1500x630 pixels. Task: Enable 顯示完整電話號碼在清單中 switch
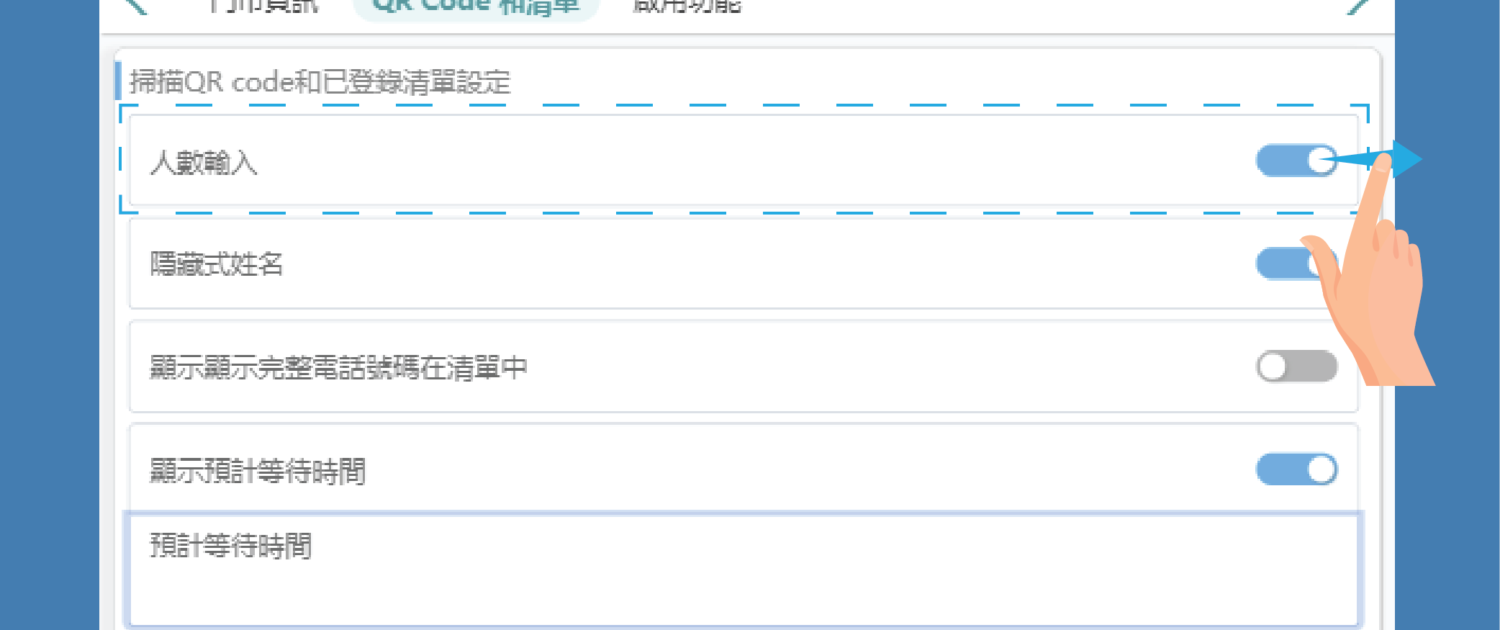point(1296,367)
